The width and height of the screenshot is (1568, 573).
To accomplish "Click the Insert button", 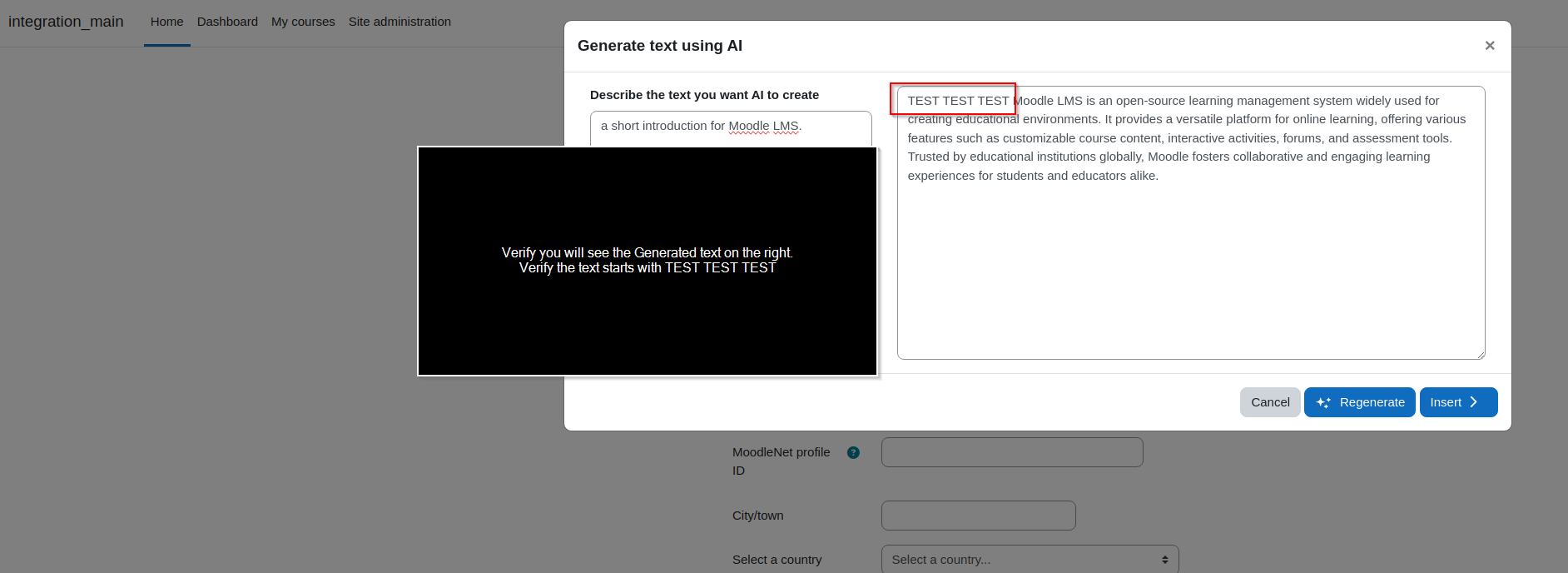I will 1458,402.
